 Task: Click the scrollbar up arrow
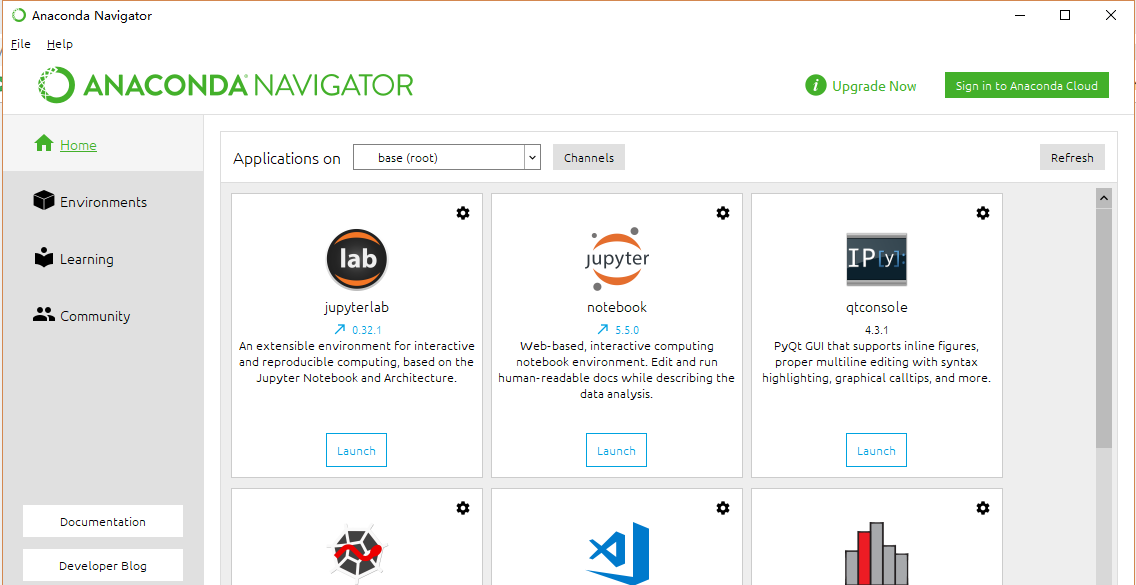pos(1103,197)
